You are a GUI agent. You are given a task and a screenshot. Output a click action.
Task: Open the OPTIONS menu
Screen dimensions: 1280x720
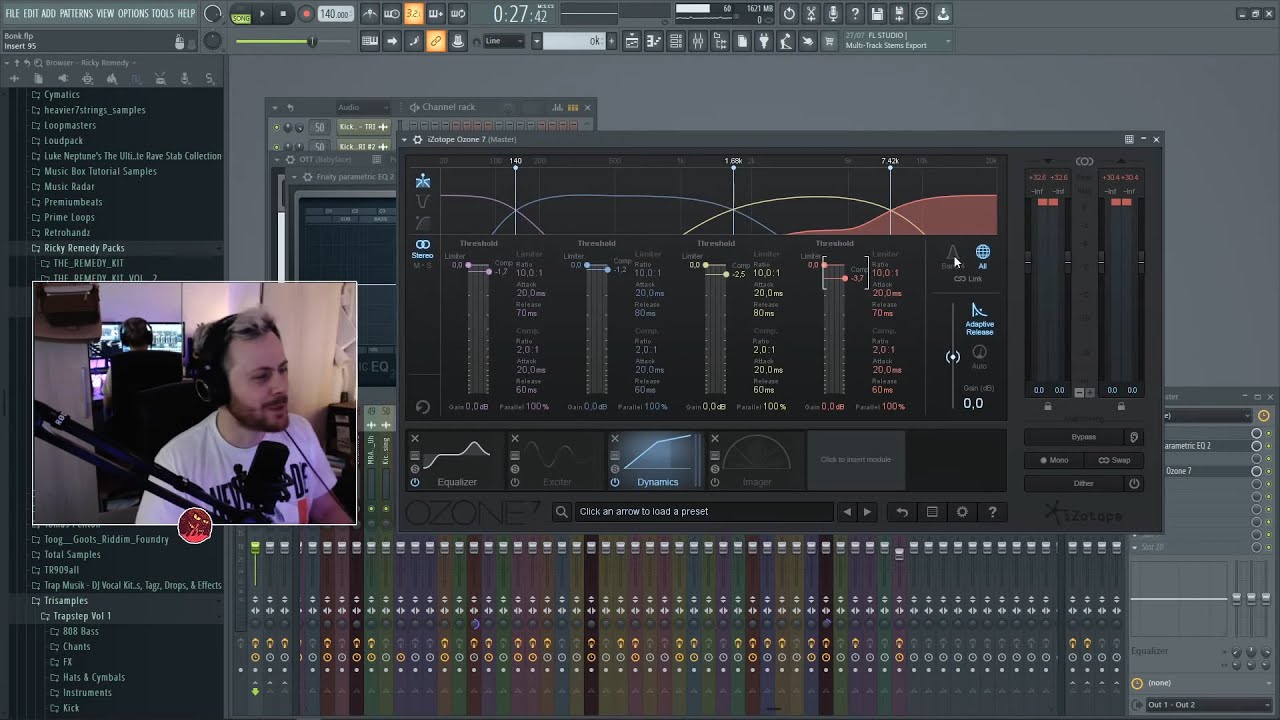(133, 14)
